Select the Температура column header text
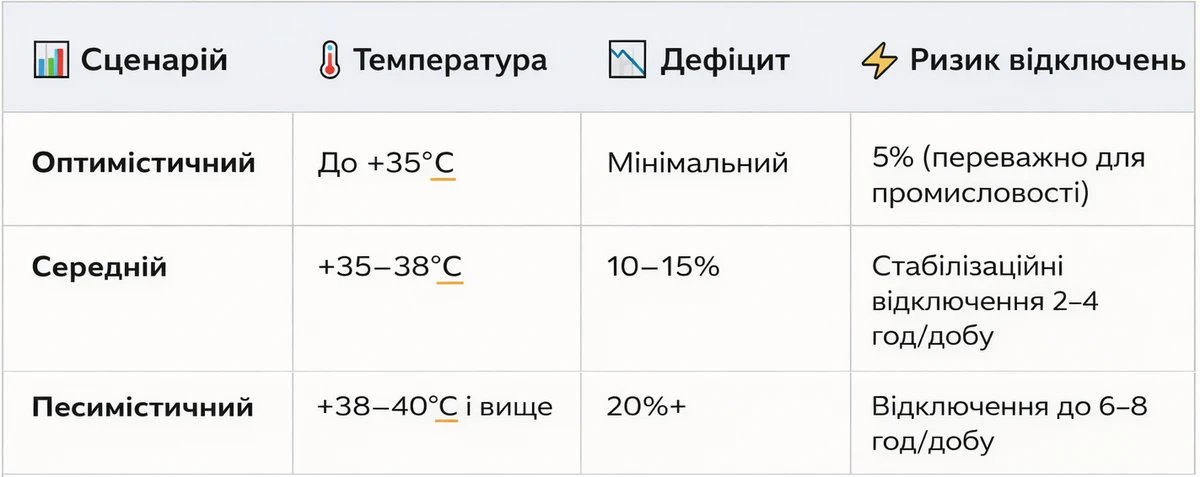This screenshot has height=477, width=1200. pos(450,61)
